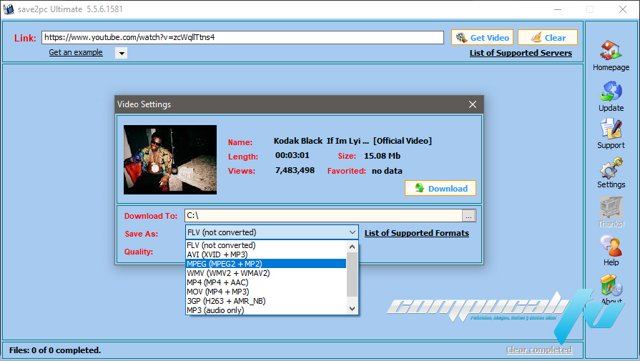Click the format list scrollbar thumb
The image size is (640, 361).
click(x=352, y=274)
